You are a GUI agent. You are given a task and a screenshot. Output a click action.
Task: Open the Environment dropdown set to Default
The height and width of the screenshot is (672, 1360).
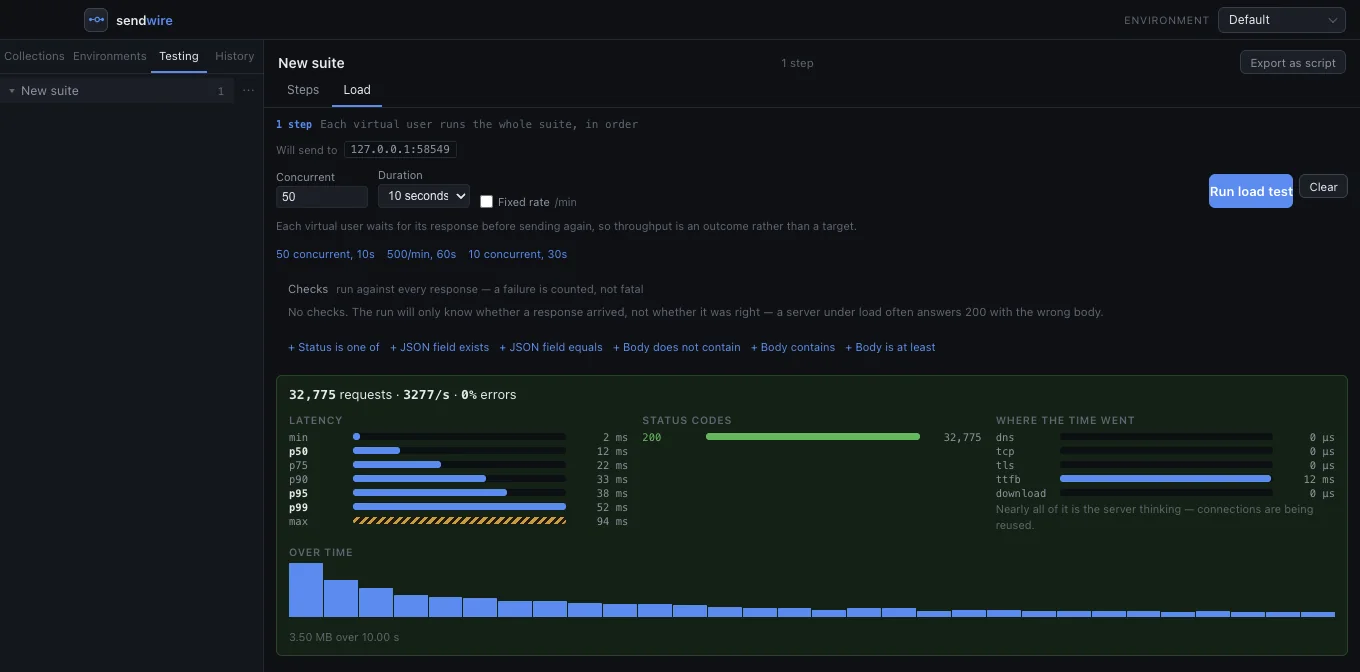(x=1282, y=20)
